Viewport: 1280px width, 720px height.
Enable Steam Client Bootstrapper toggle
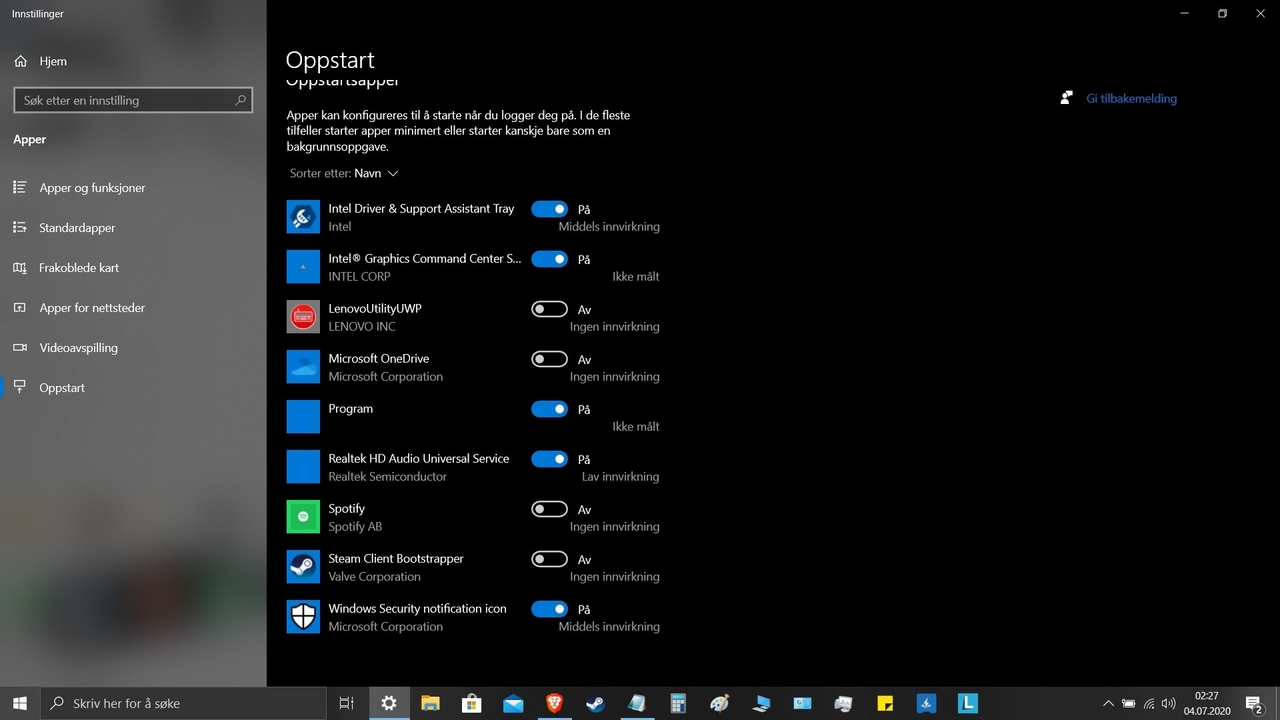[549, 559]
